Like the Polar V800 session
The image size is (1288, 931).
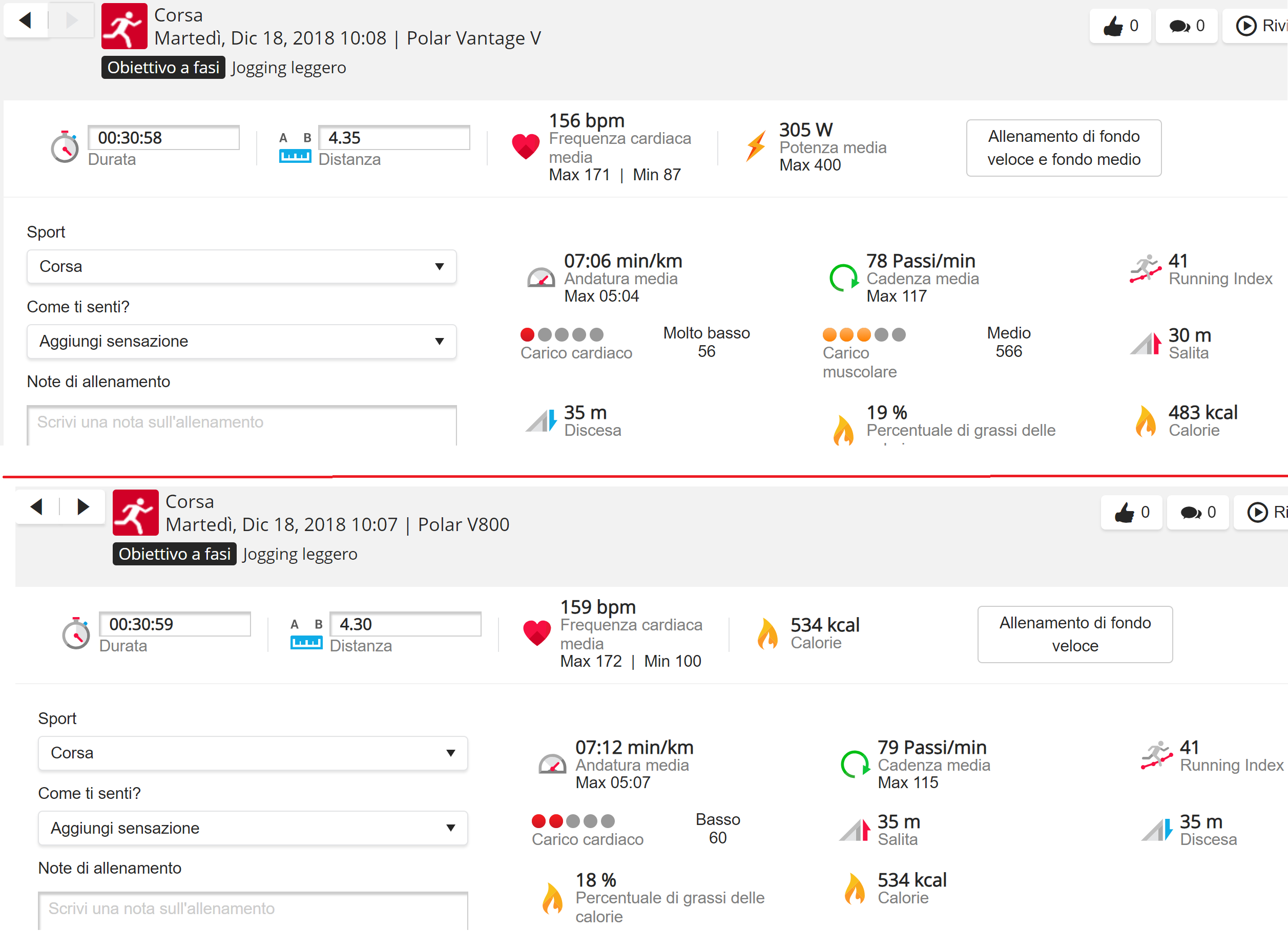(1131, 513)
